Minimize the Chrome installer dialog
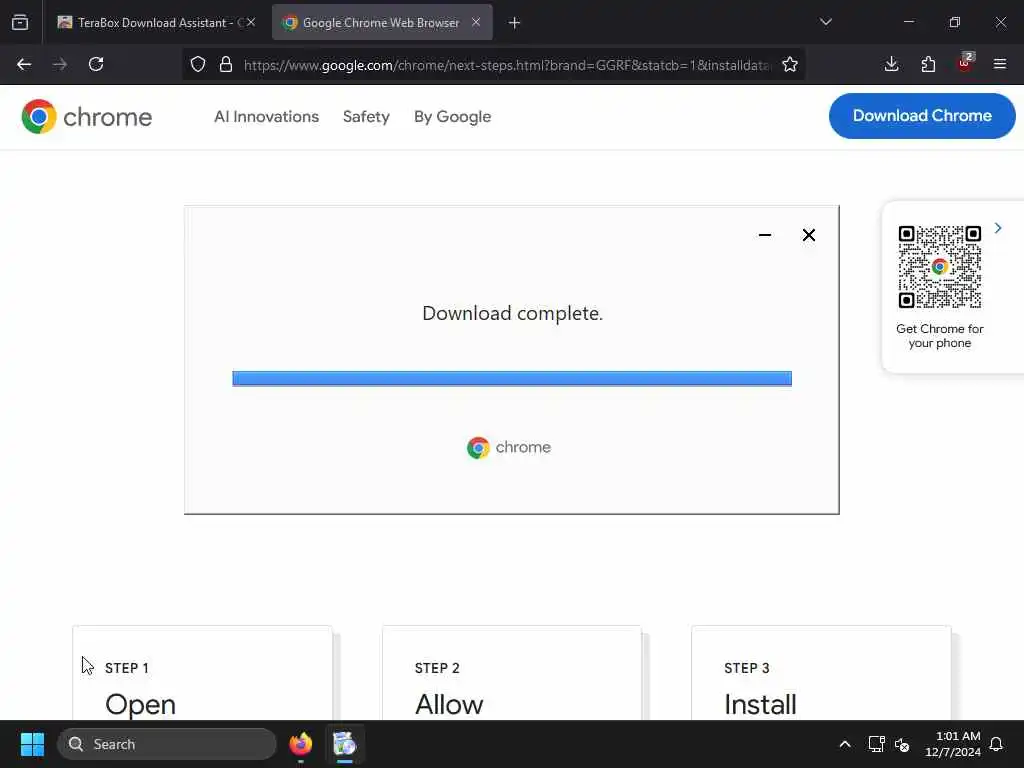1024x768 pixels. tap(765, 235)
